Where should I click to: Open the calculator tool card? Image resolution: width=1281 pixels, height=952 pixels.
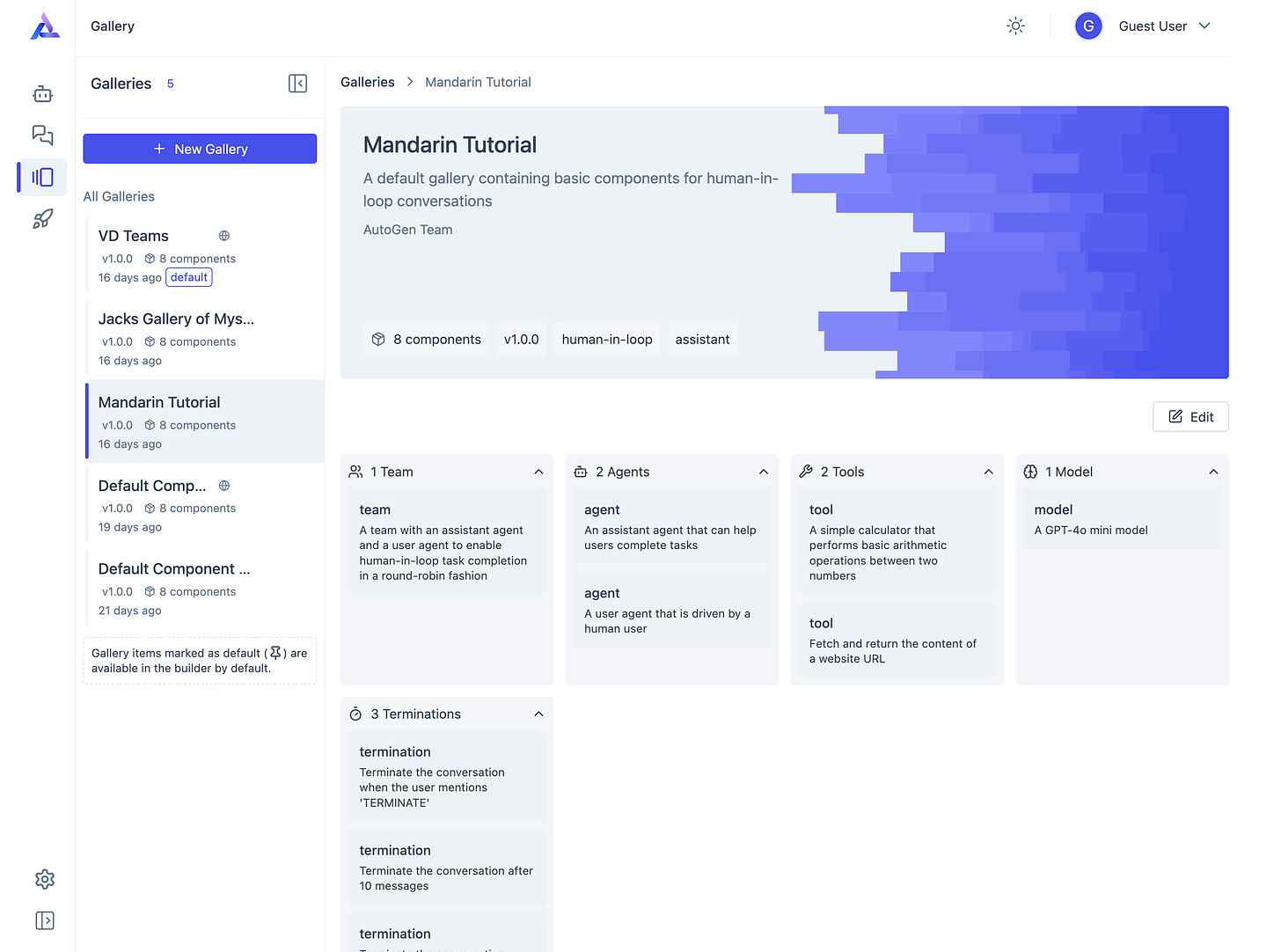[x=897, y=541]
